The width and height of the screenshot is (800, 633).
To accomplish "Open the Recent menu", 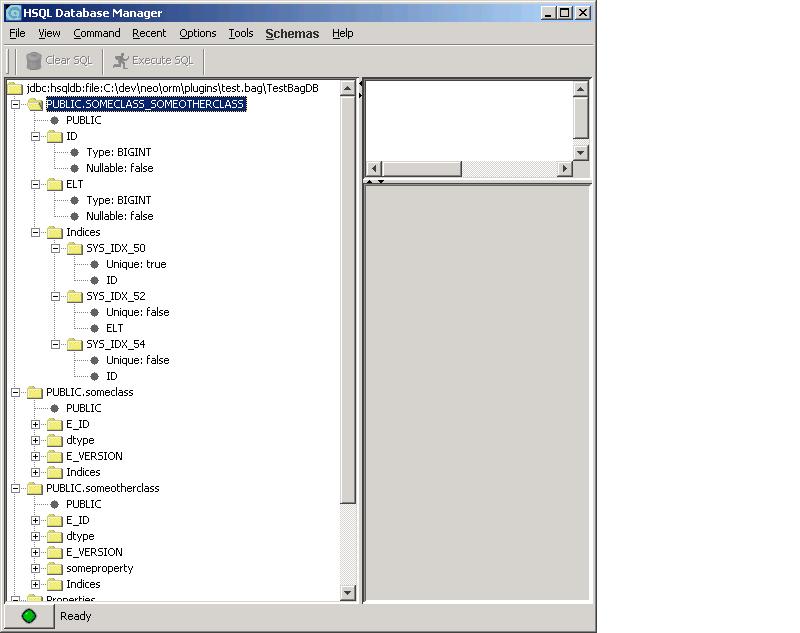I will coord(149,33).
